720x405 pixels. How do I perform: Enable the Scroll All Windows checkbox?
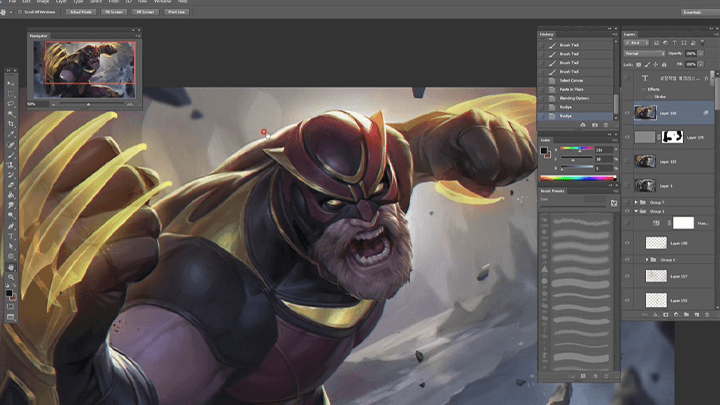click(20, 12)
